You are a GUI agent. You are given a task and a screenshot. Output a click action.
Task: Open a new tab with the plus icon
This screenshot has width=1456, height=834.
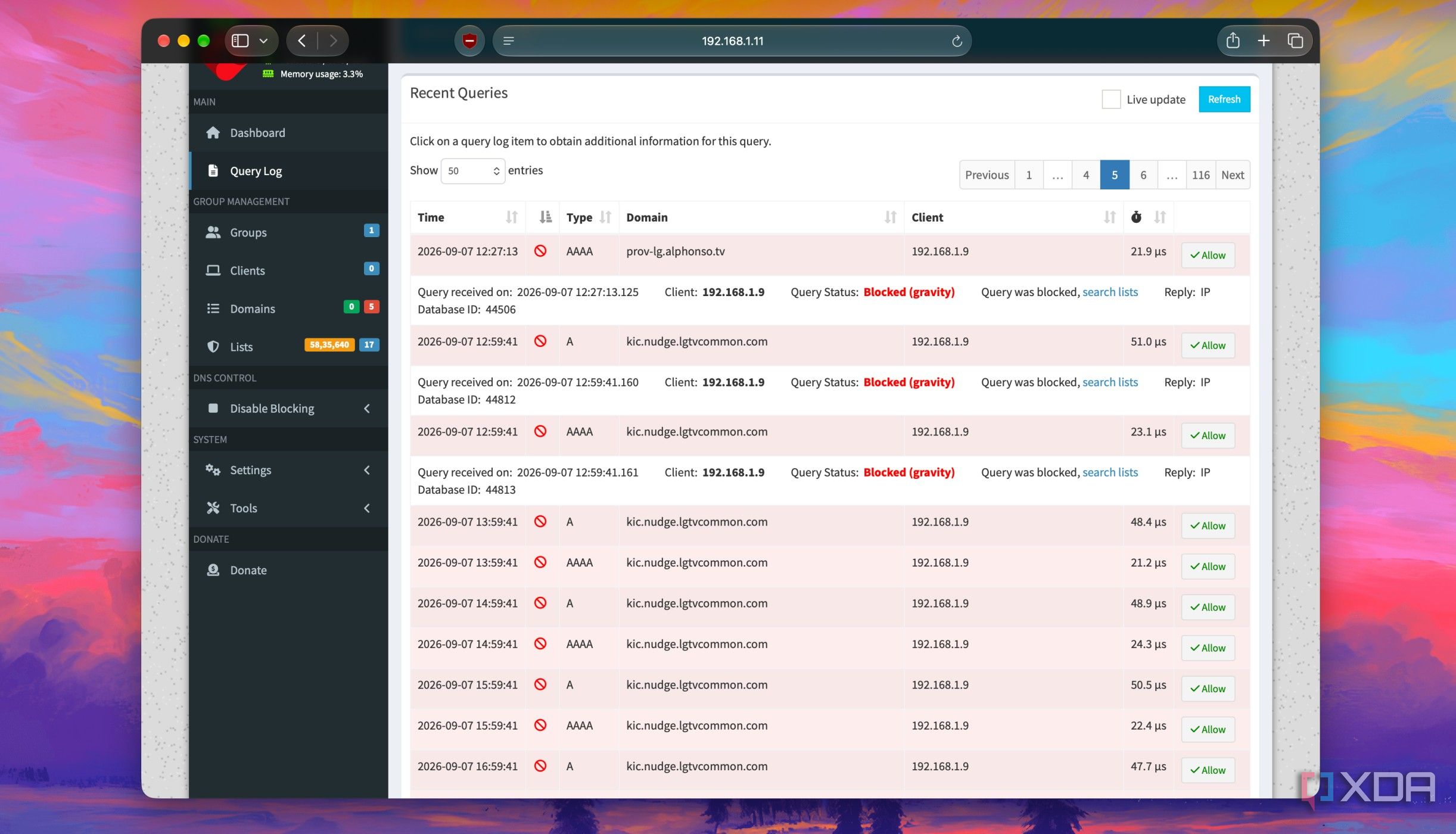point(1264,41)
